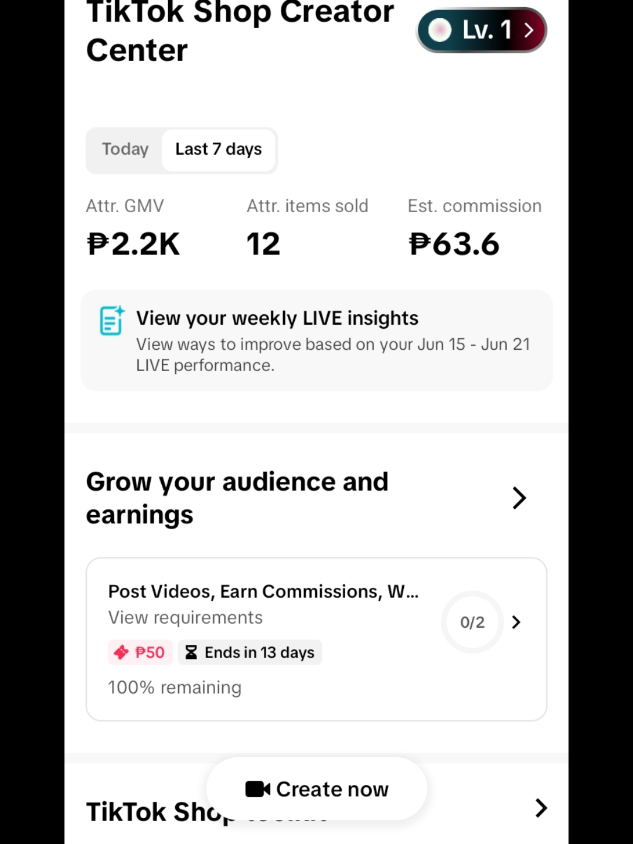
Task: Select the Last 7 days tab
Action: [x=219, y=149]
